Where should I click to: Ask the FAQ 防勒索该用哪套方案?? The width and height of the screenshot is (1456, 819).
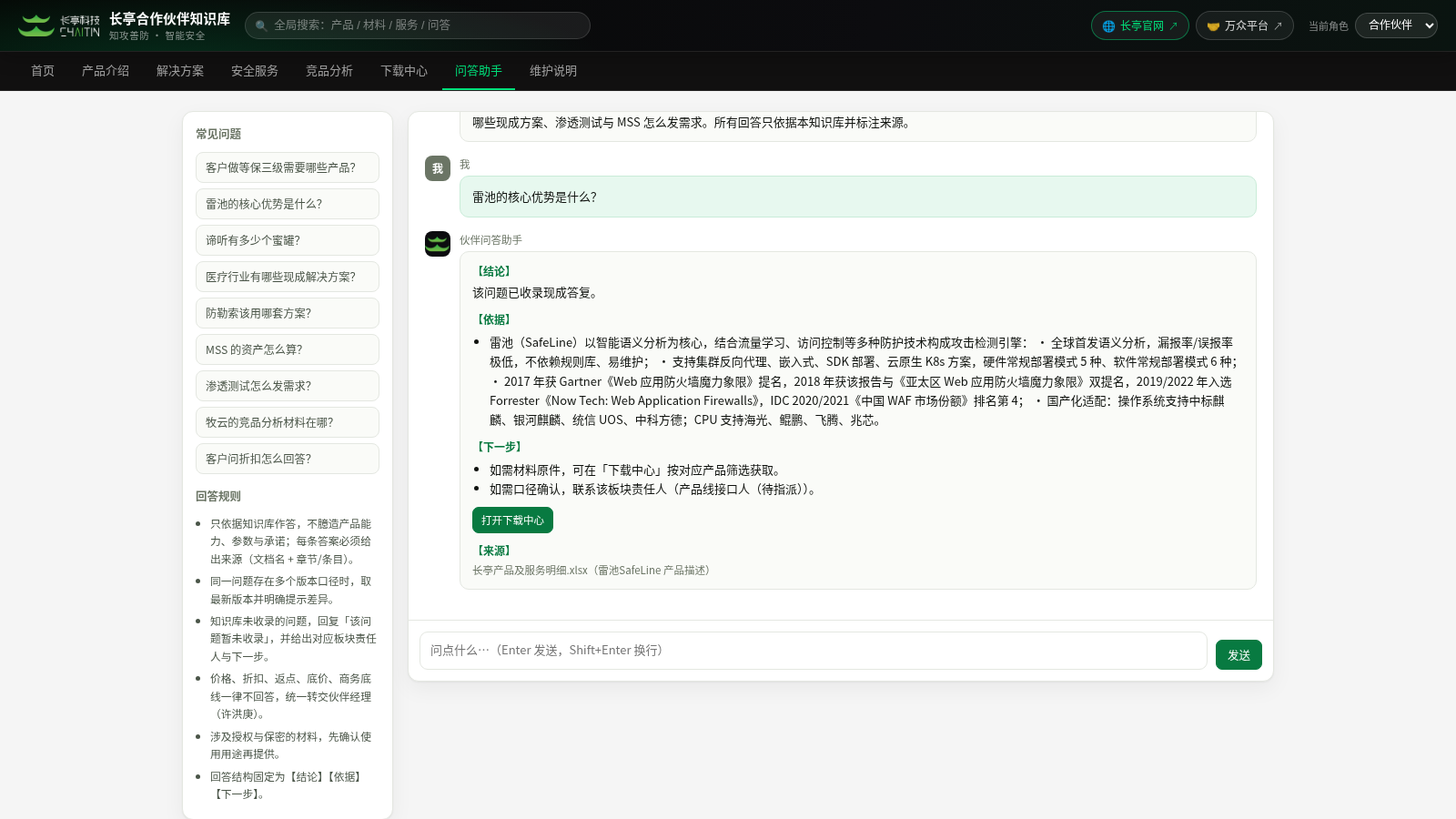coord(288,313)
